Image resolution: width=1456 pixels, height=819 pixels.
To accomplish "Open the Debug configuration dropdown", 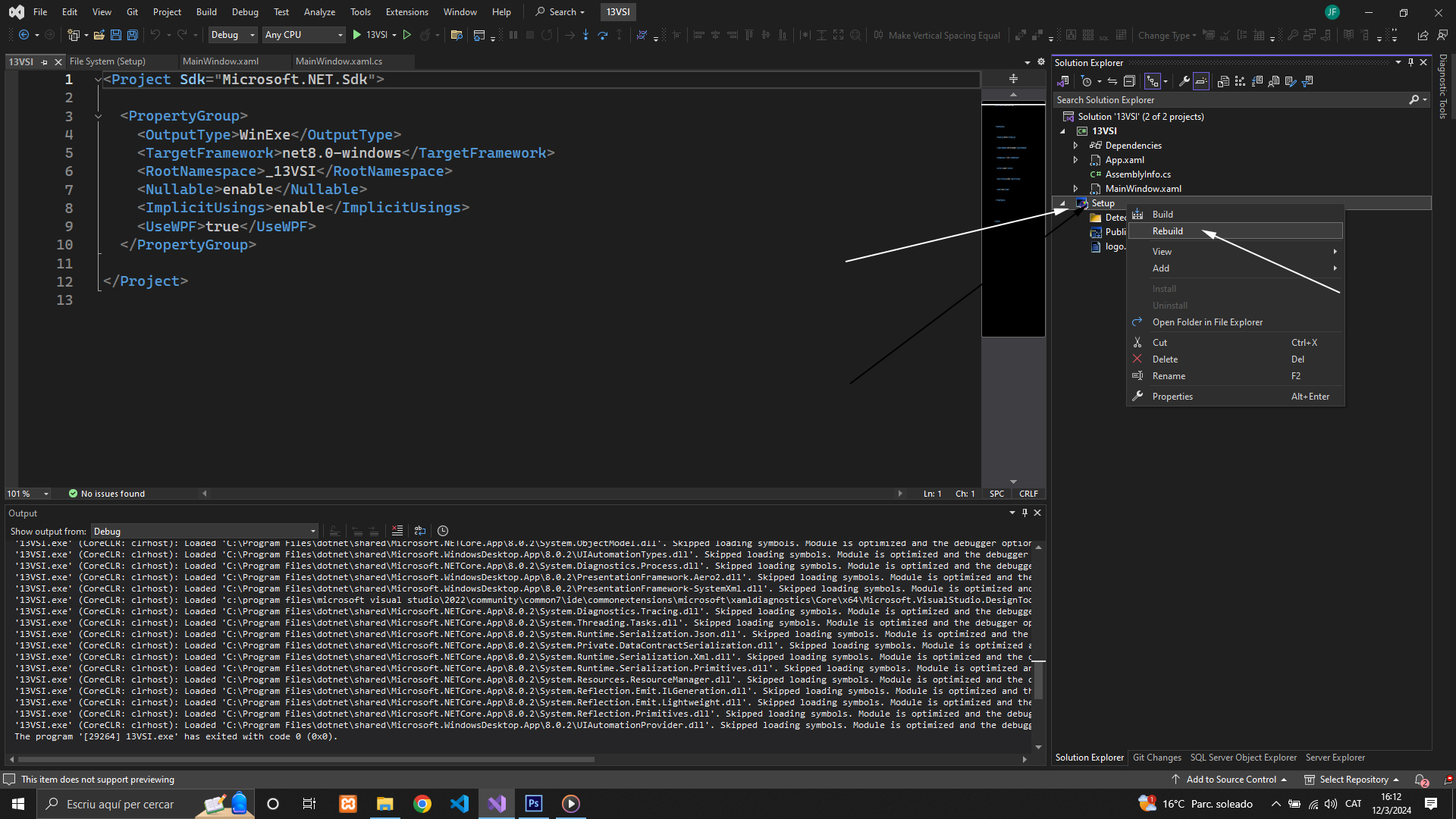I will tap(233, 35).
